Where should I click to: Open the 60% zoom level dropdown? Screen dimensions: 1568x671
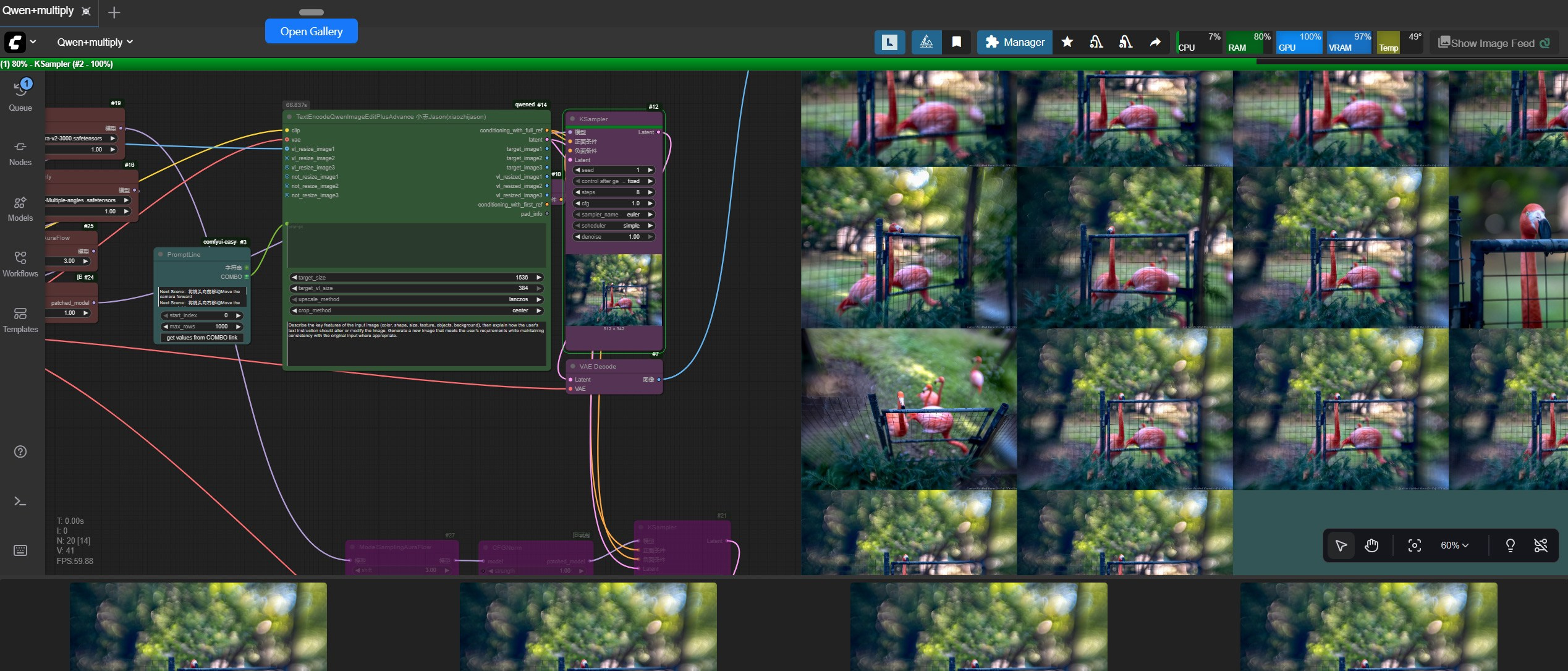[x=1454, y=545]
